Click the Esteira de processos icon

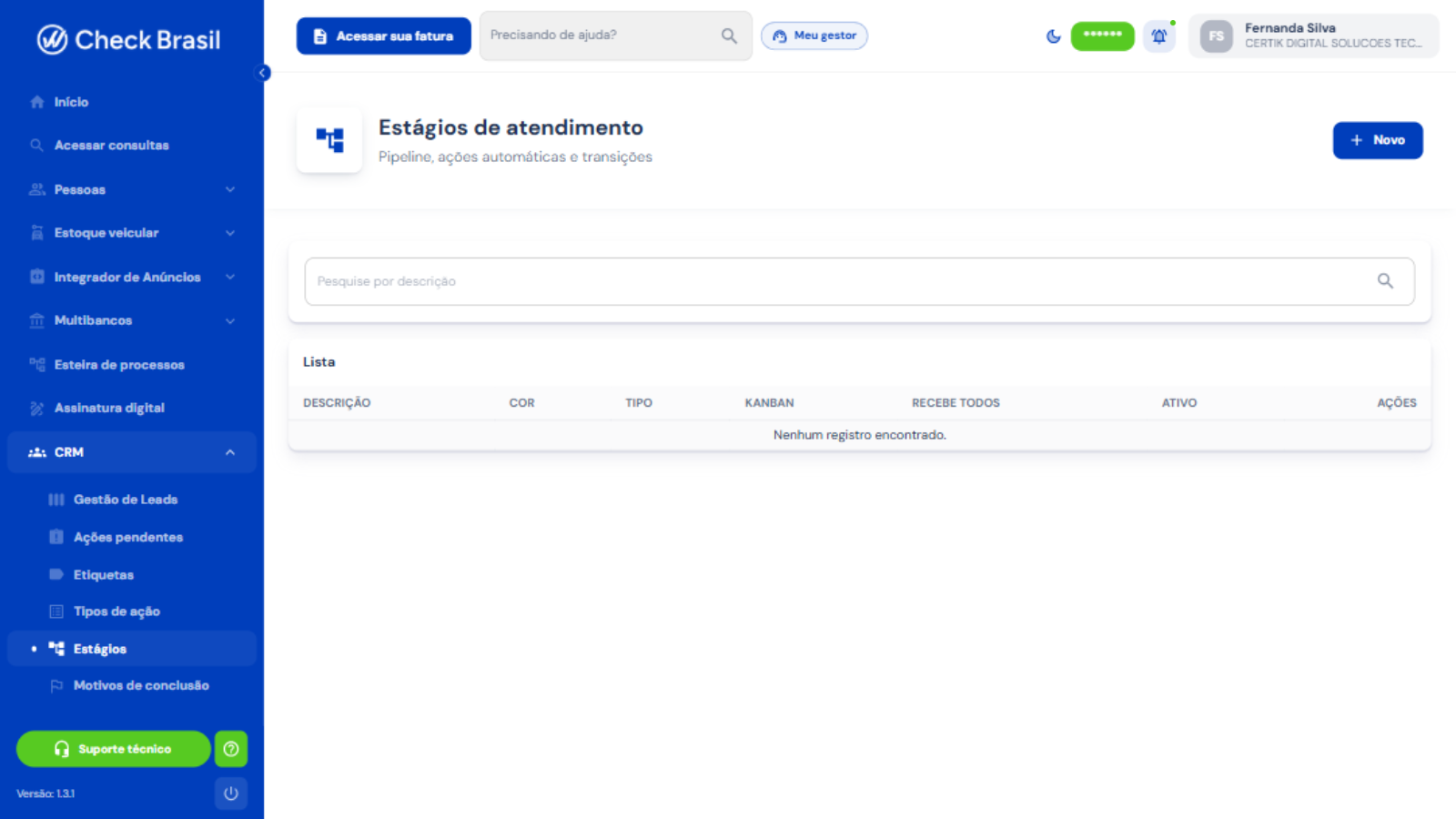click(x=36, y=364)
